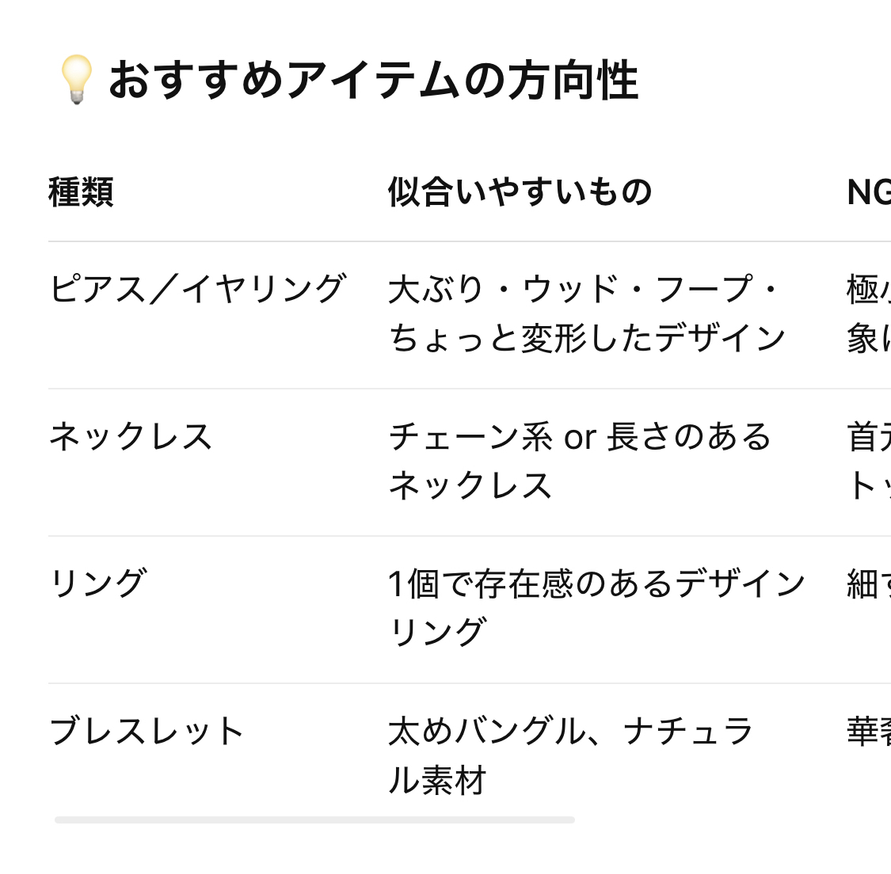
Task: Click the cut-off NG cell starting with 細
Action: pos(867,584)
